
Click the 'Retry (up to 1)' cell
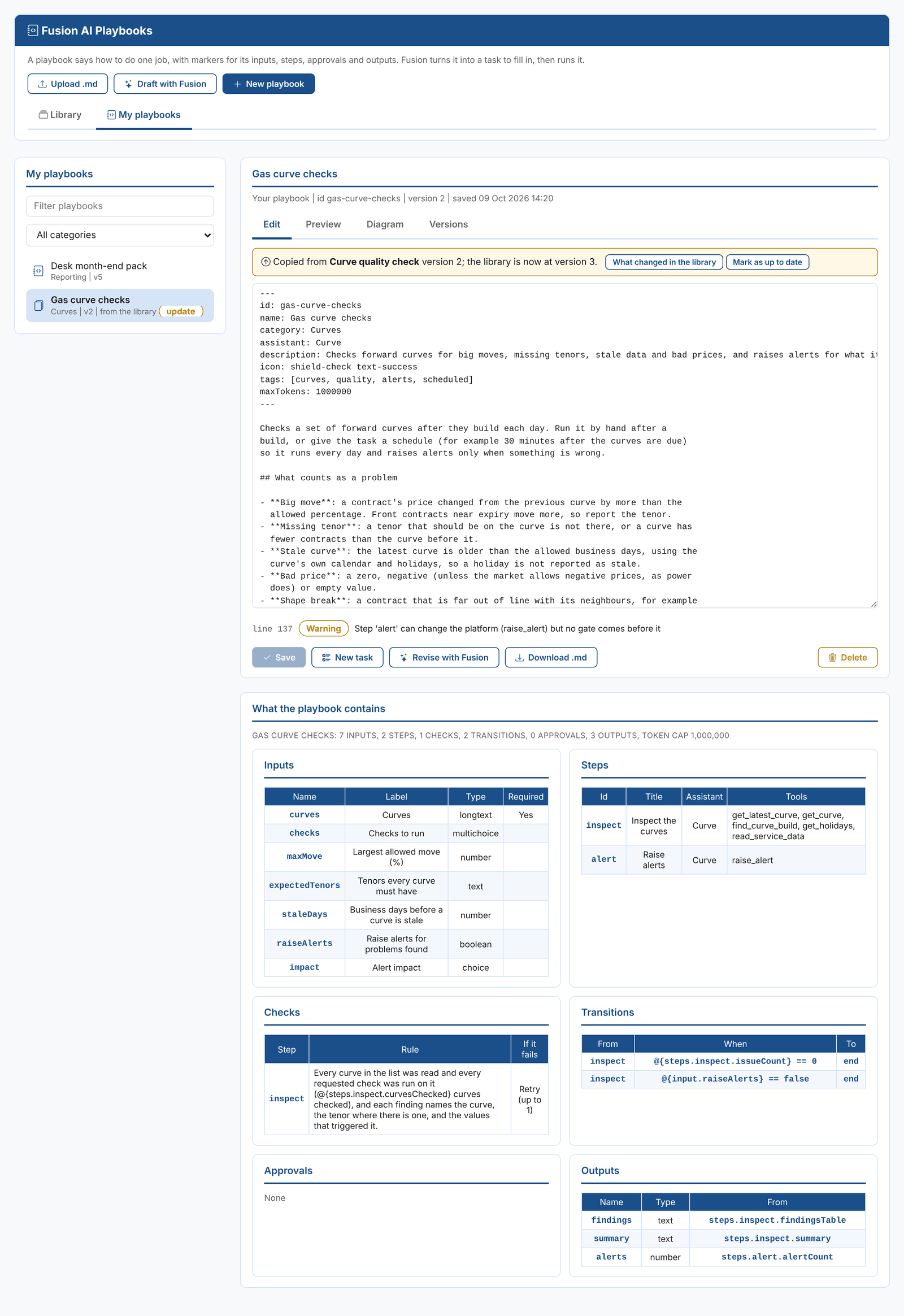pos(529,1099)
